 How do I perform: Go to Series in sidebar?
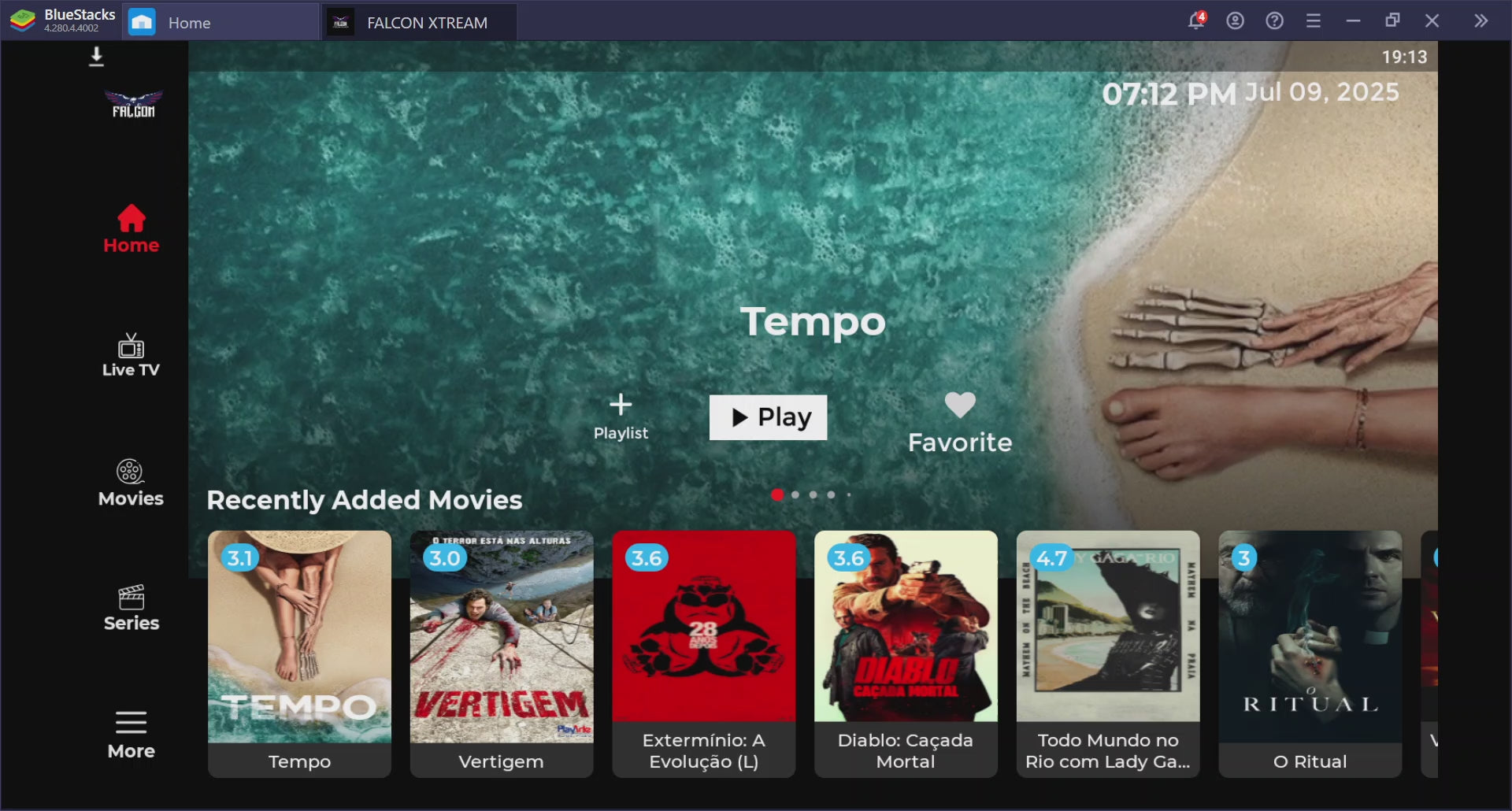131,608
